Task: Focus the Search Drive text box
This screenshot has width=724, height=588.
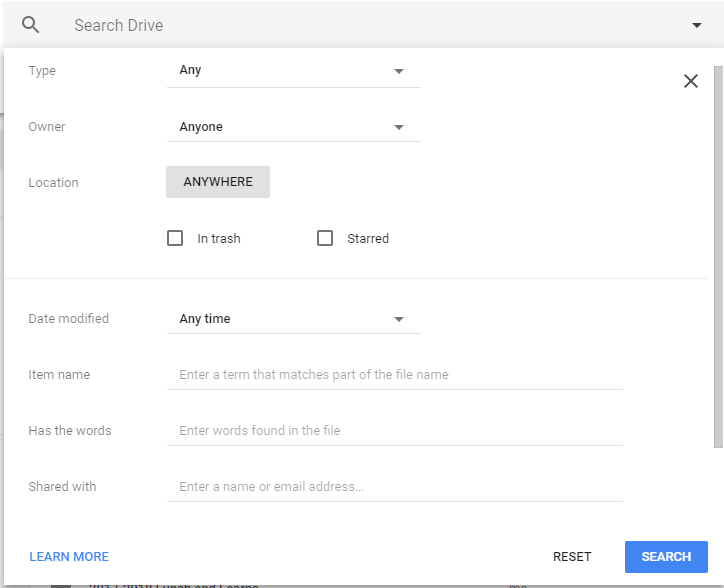Action: [370, 25]
